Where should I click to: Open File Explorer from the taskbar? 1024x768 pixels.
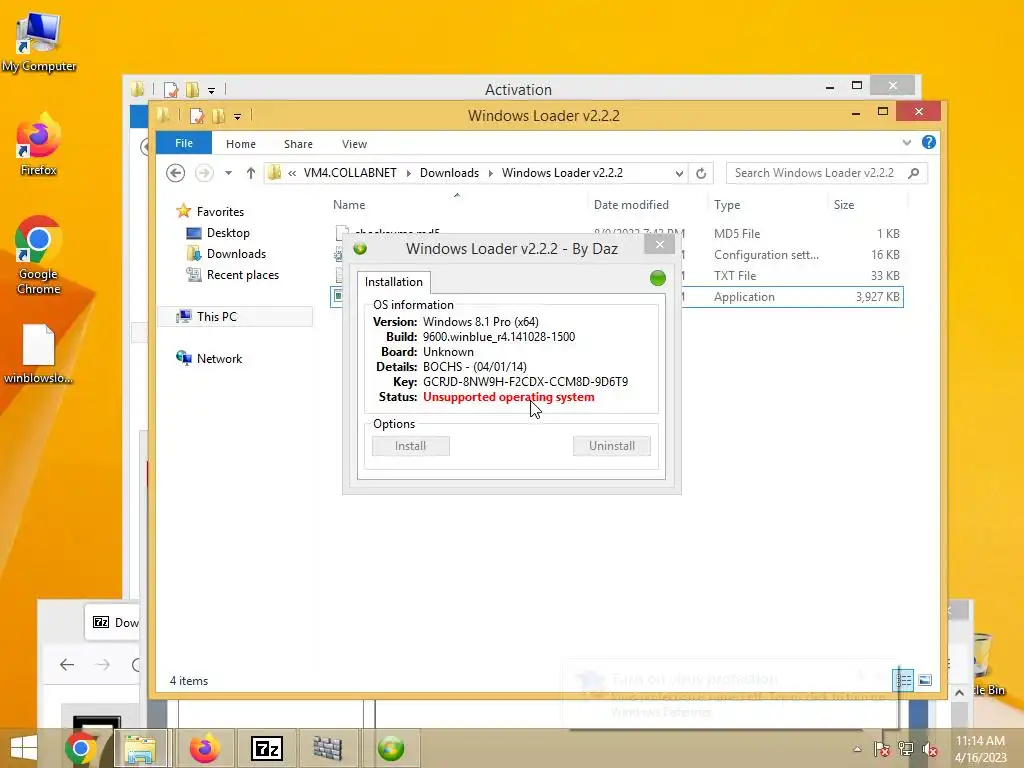140,748
